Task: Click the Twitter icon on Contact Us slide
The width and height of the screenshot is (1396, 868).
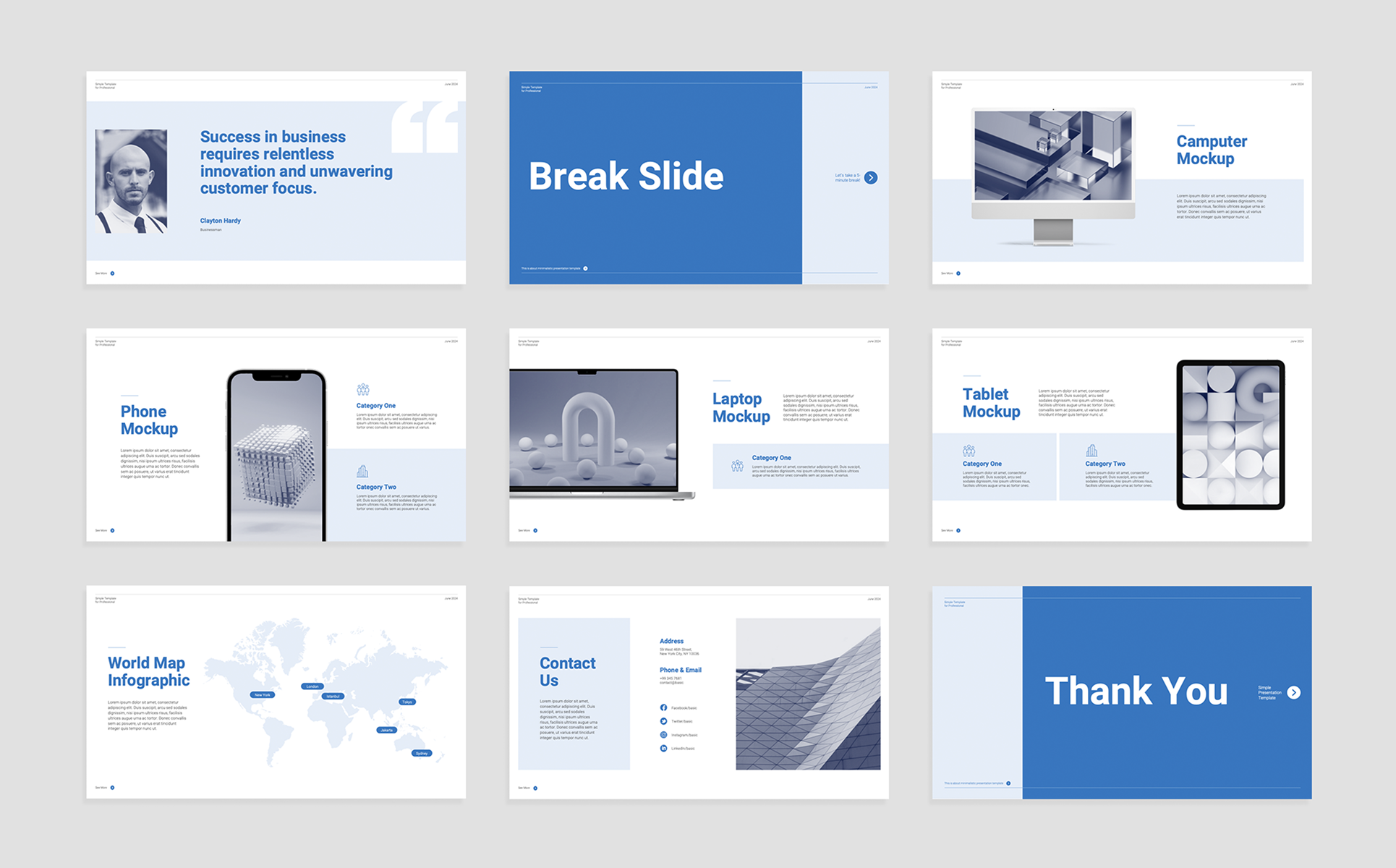Action: pos(663,721)
